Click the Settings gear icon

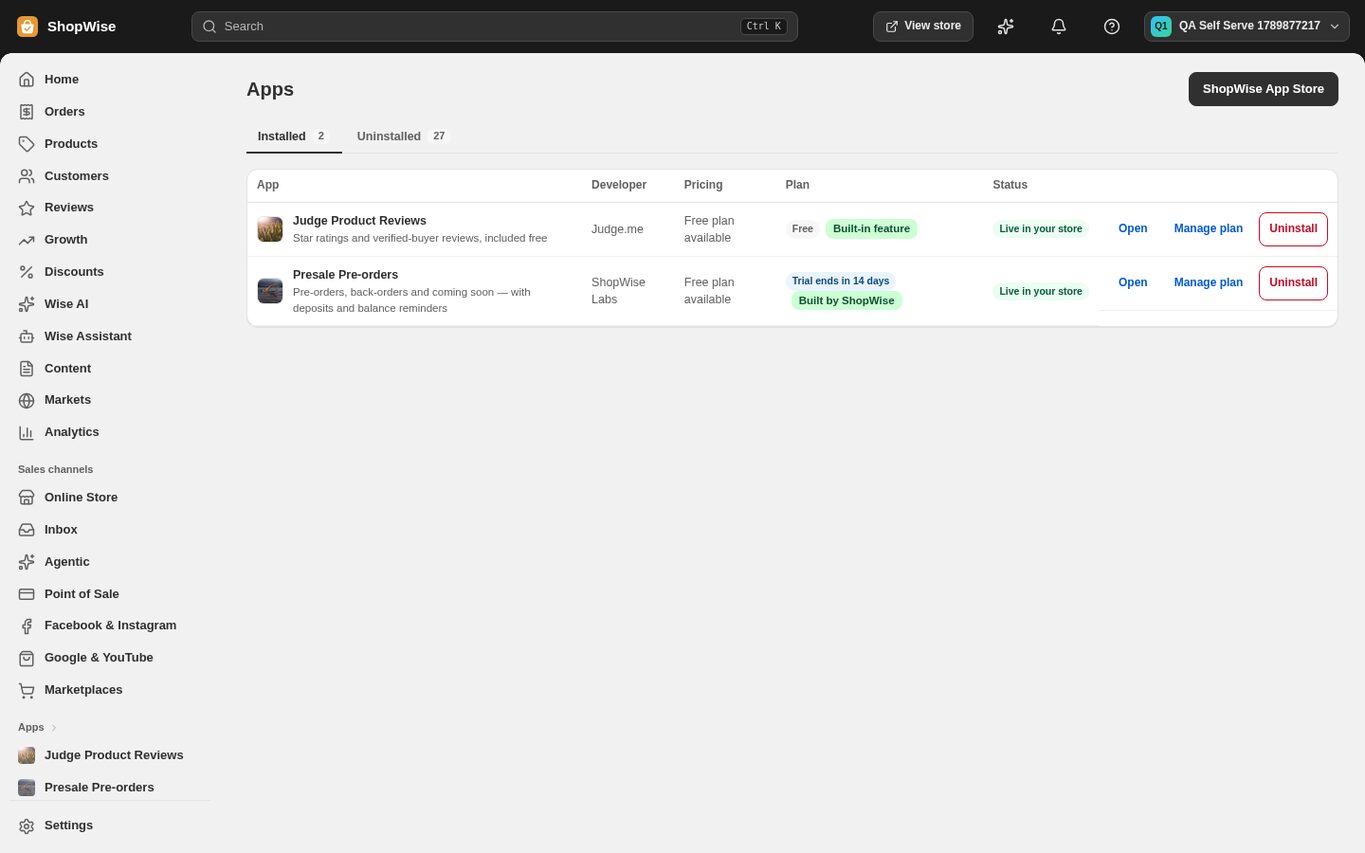pos(27,826)
